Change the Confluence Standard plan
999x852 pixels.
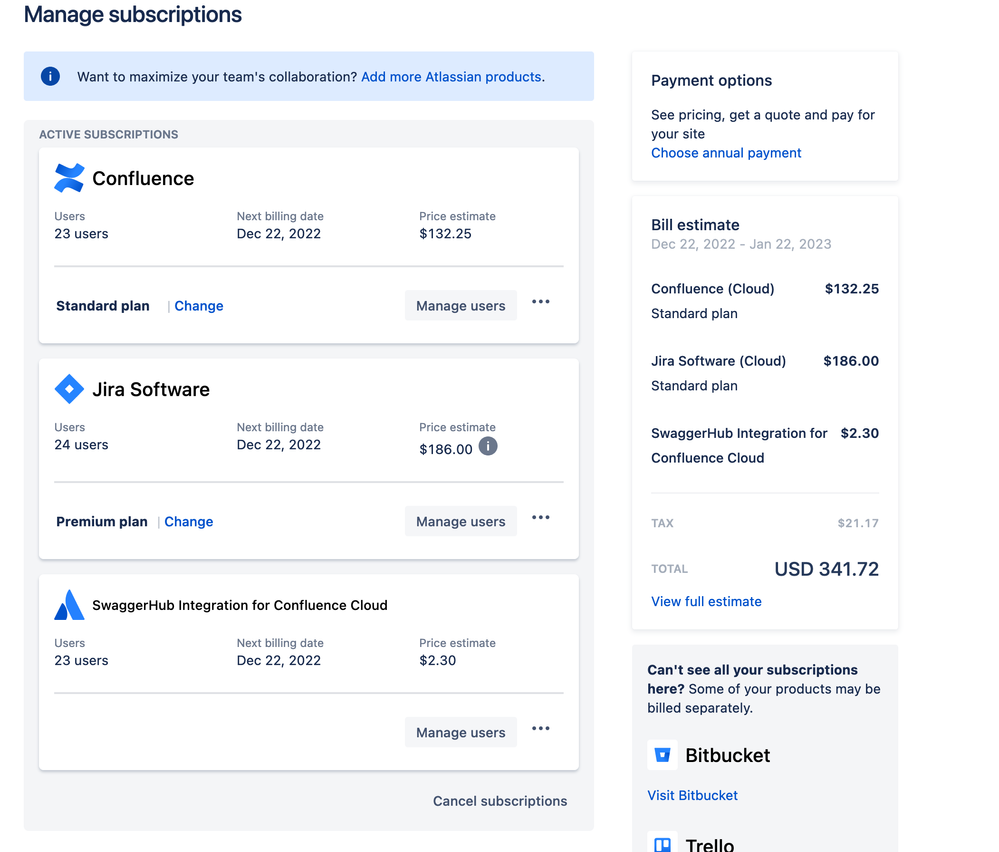(x=199, y=306)
